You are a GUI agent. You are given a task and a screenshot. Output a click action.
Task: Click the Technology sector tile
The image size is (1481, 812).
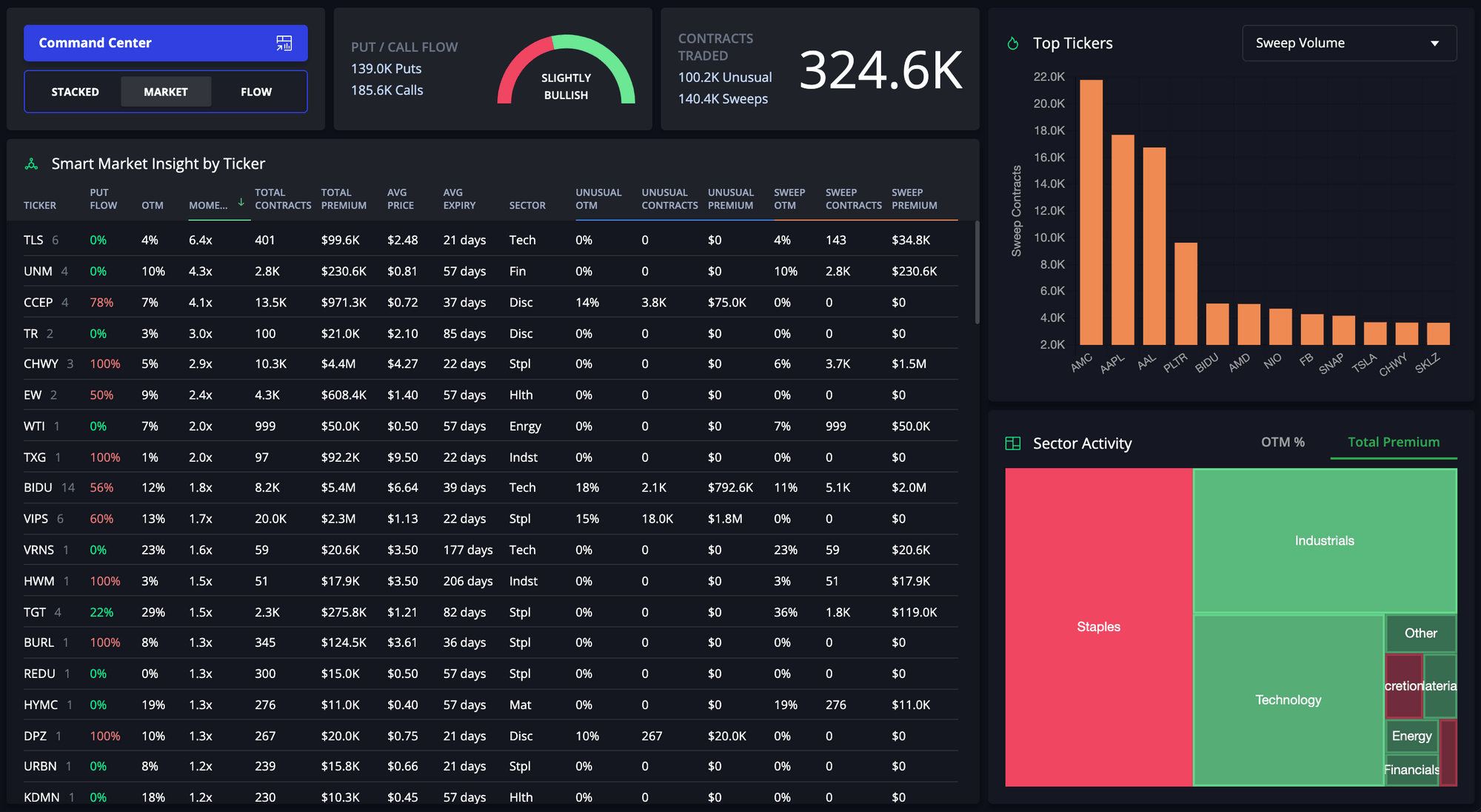[x=1288, y=699]
